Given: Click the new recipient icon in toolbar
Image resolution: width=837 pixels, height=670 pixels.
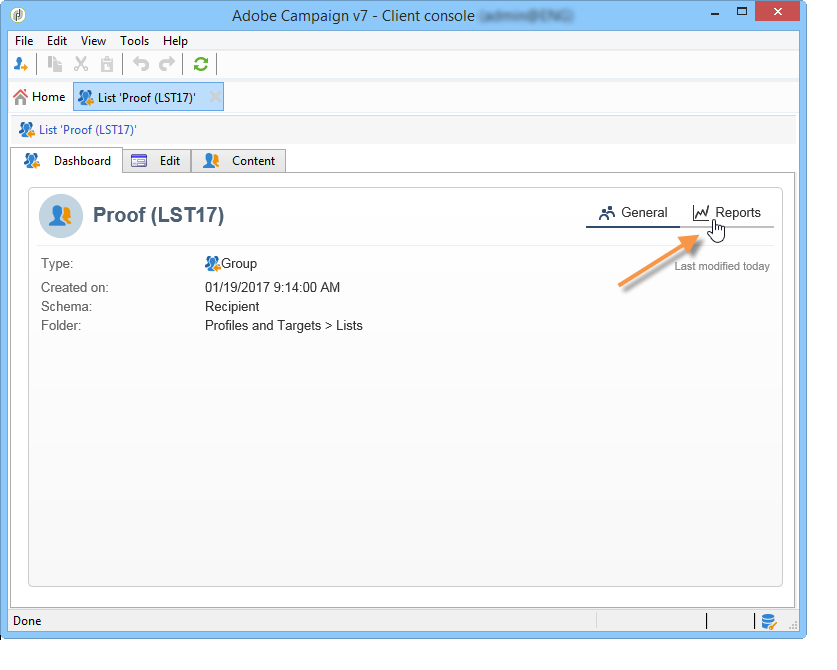Looking at the screenshot, I should (20, 64).
